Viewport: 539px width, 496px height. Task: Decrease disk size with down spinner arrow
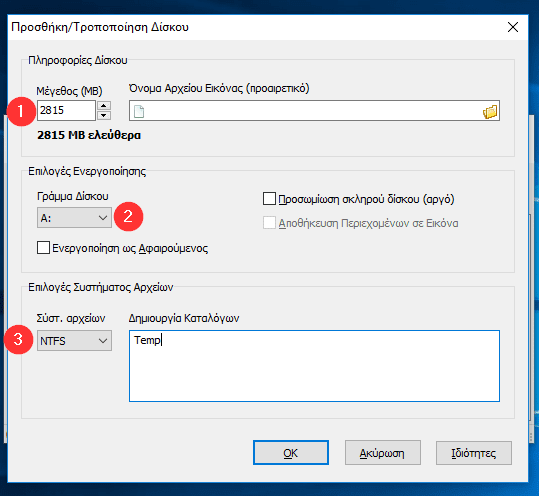[x=104, y=115]
